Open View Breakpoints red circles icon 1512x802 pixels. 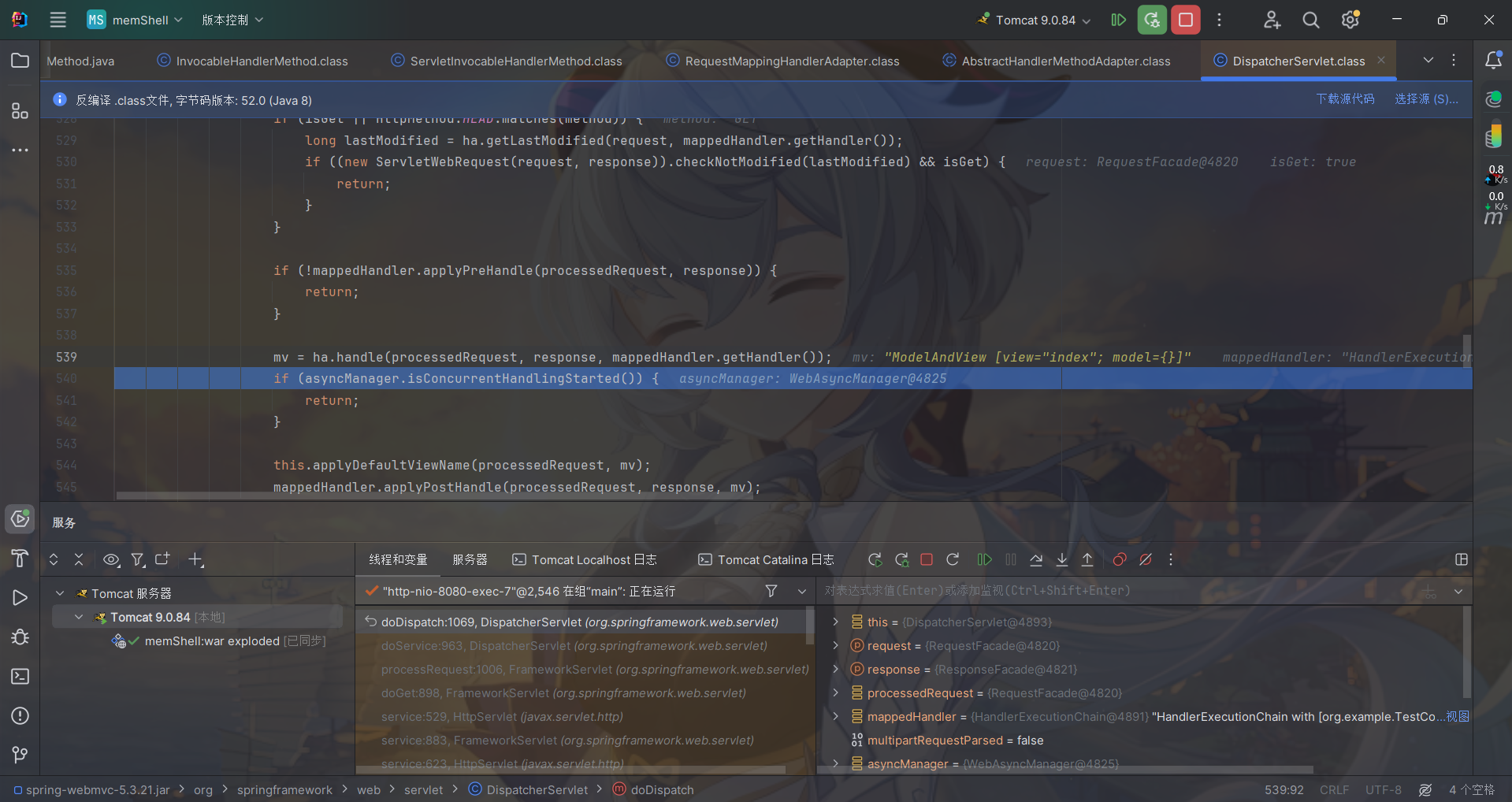1120,559
